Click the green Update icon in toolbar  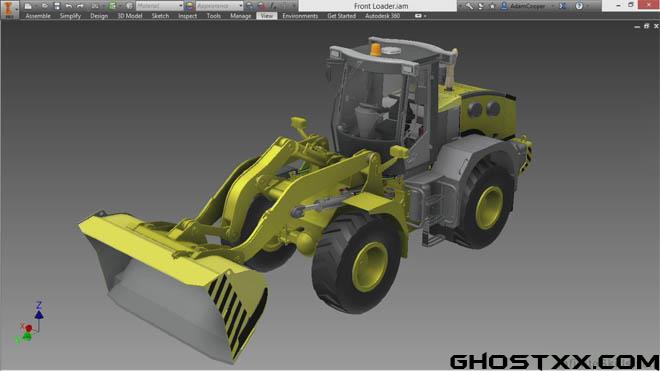[112, 6]
